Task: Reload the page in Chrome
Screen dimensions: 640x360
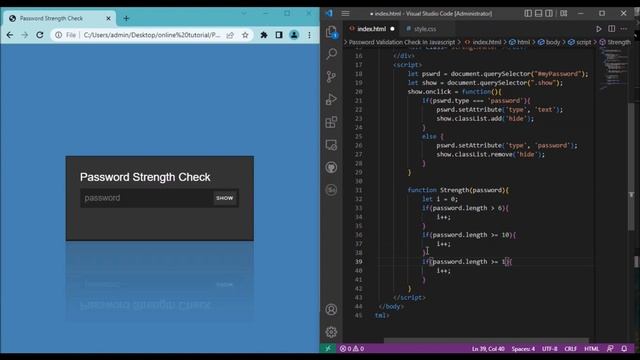Action: click(x=40, y=35)
